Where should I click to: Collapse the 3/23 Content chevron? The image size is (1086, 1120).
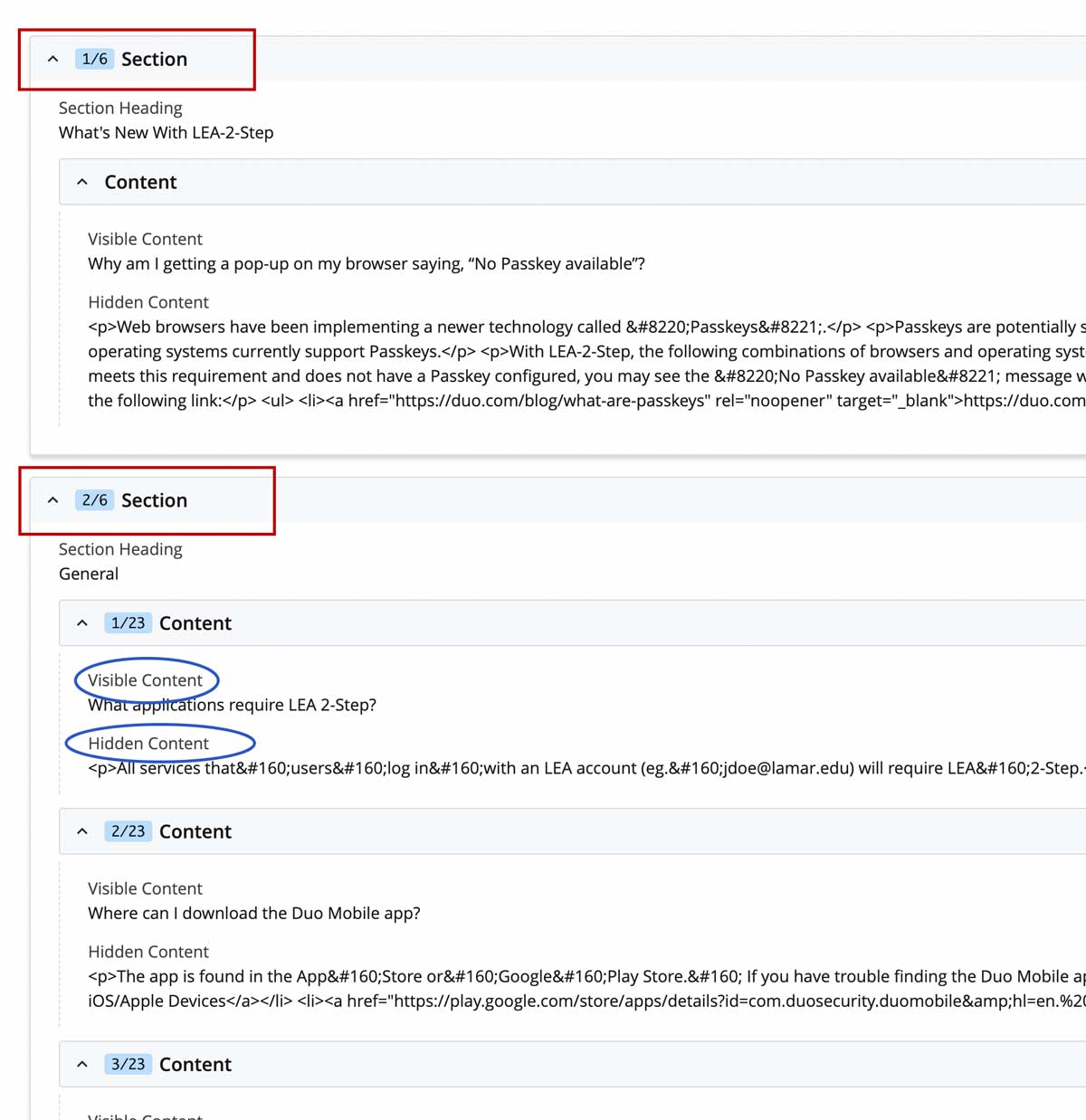82,1065
